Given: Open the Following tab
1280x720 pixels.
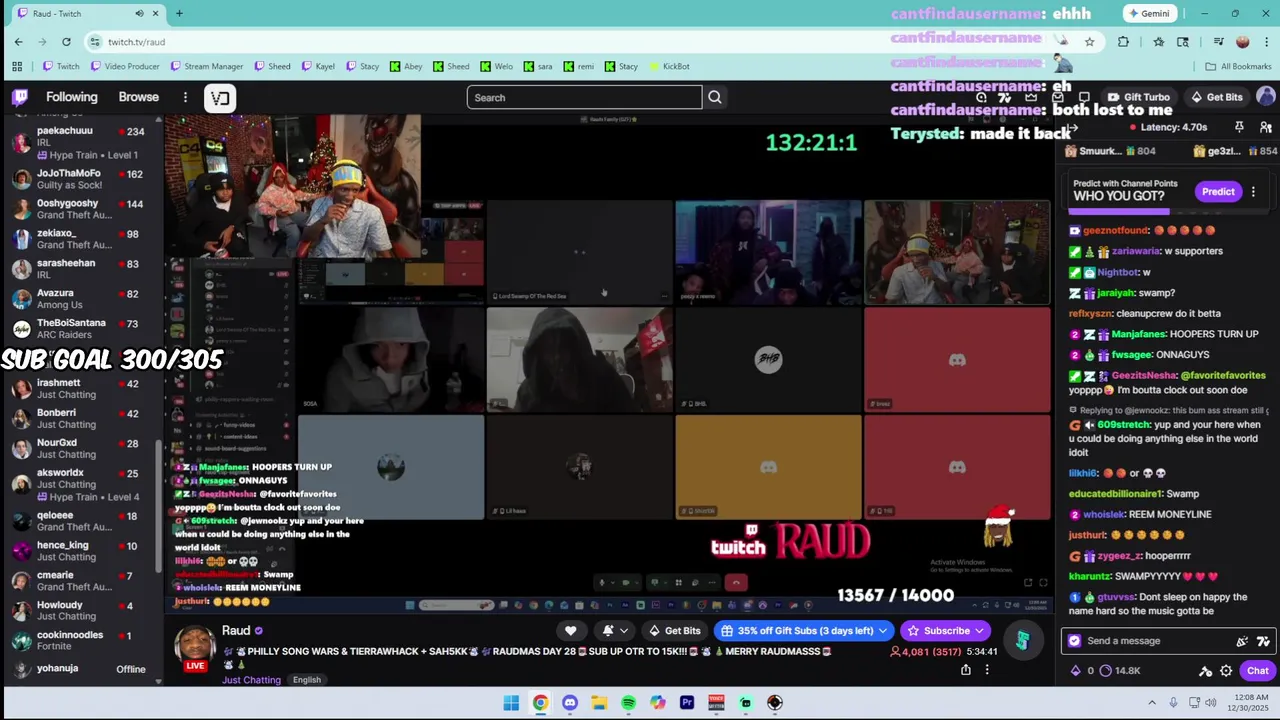Looking at the screenshot, I should [x=72, y=97].
